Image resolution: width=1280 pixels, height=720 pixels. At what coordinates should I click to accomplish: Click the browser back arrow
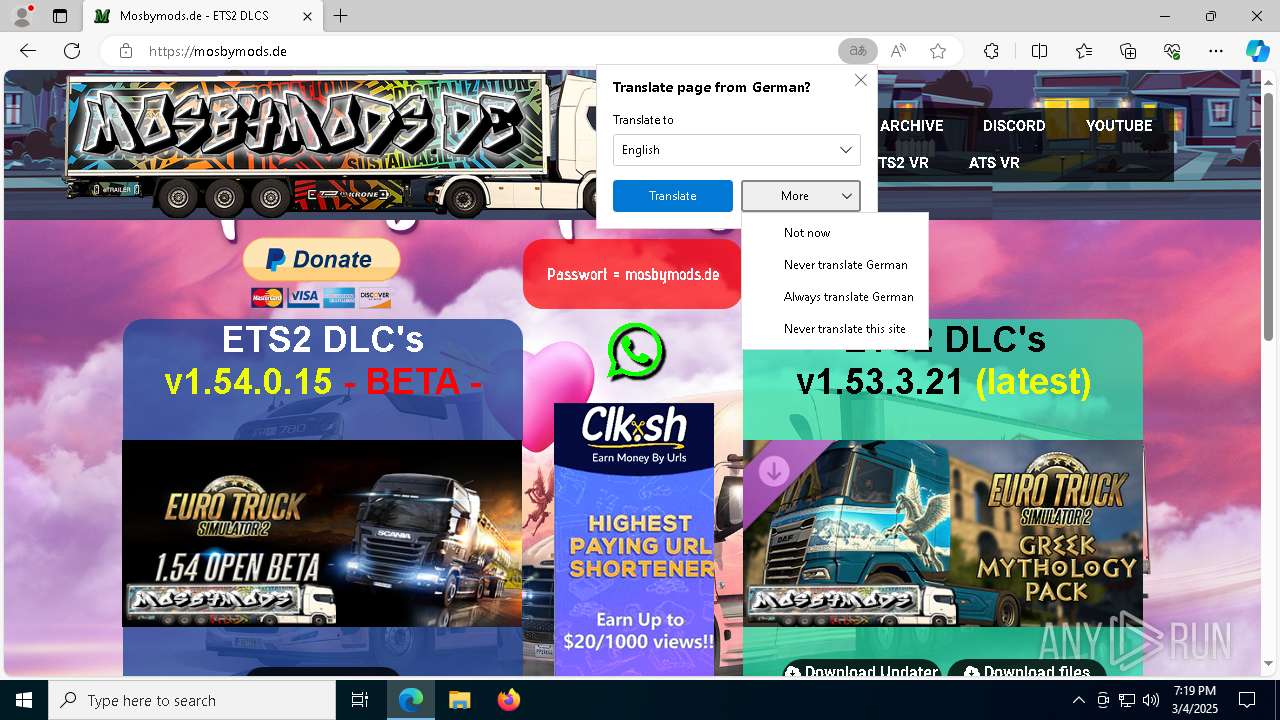coord(28,51)
